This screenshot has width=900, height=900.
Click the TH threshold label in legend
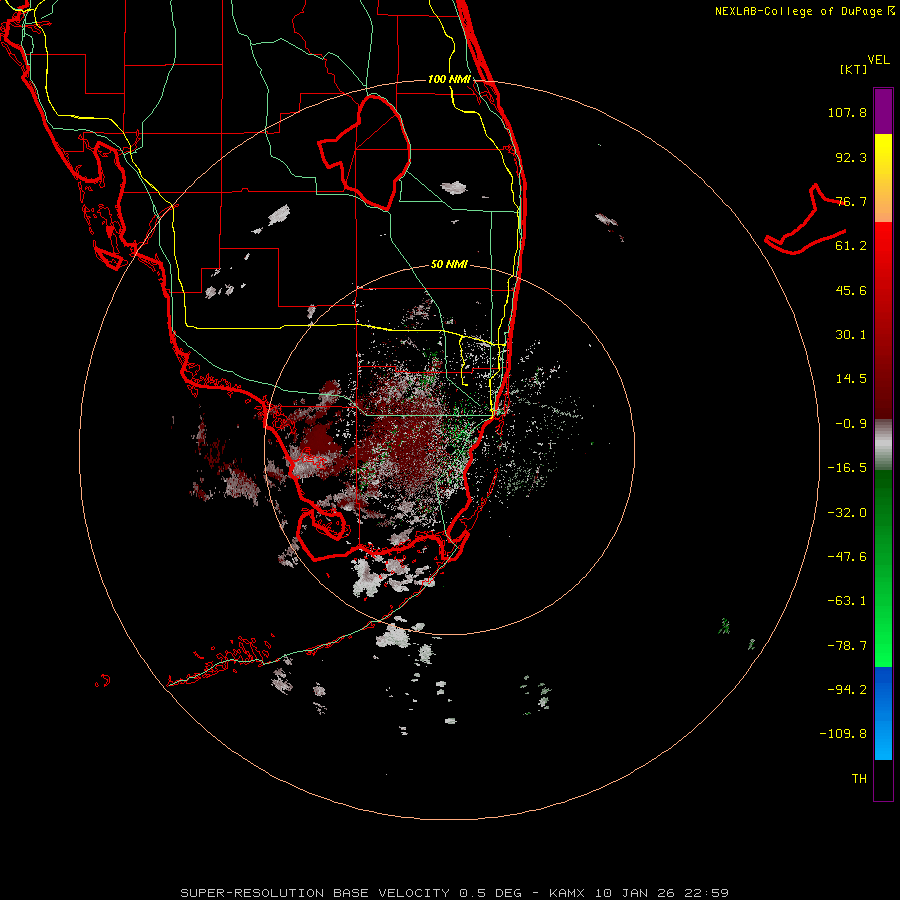click(x=859, y=779)
